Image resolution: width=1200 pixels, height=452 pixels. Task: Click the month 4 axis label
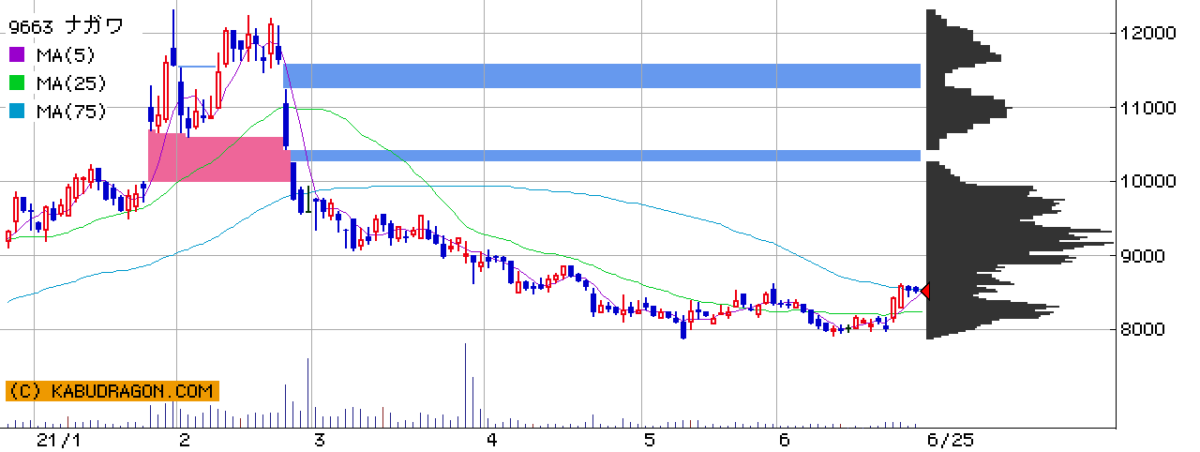click(491, 440)
